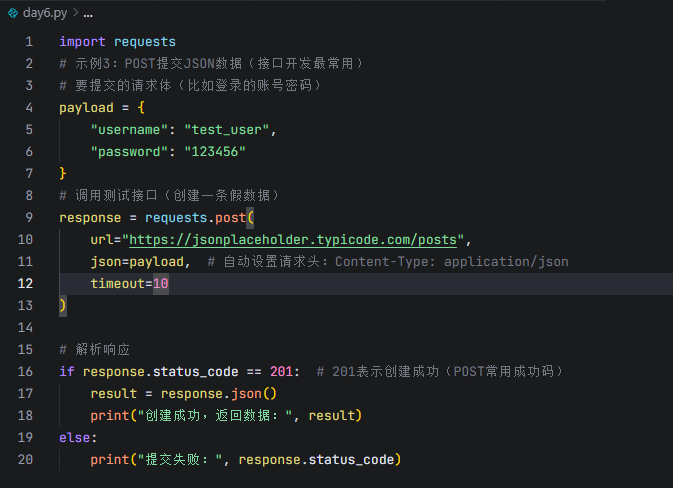Click 'print' on line 18
Viewport: 673px width, 488px height.
tap(110, 415)
